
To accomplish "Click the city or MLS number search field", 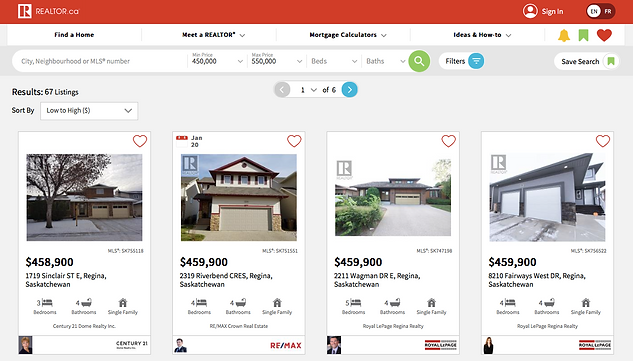I will click(100, 61).
